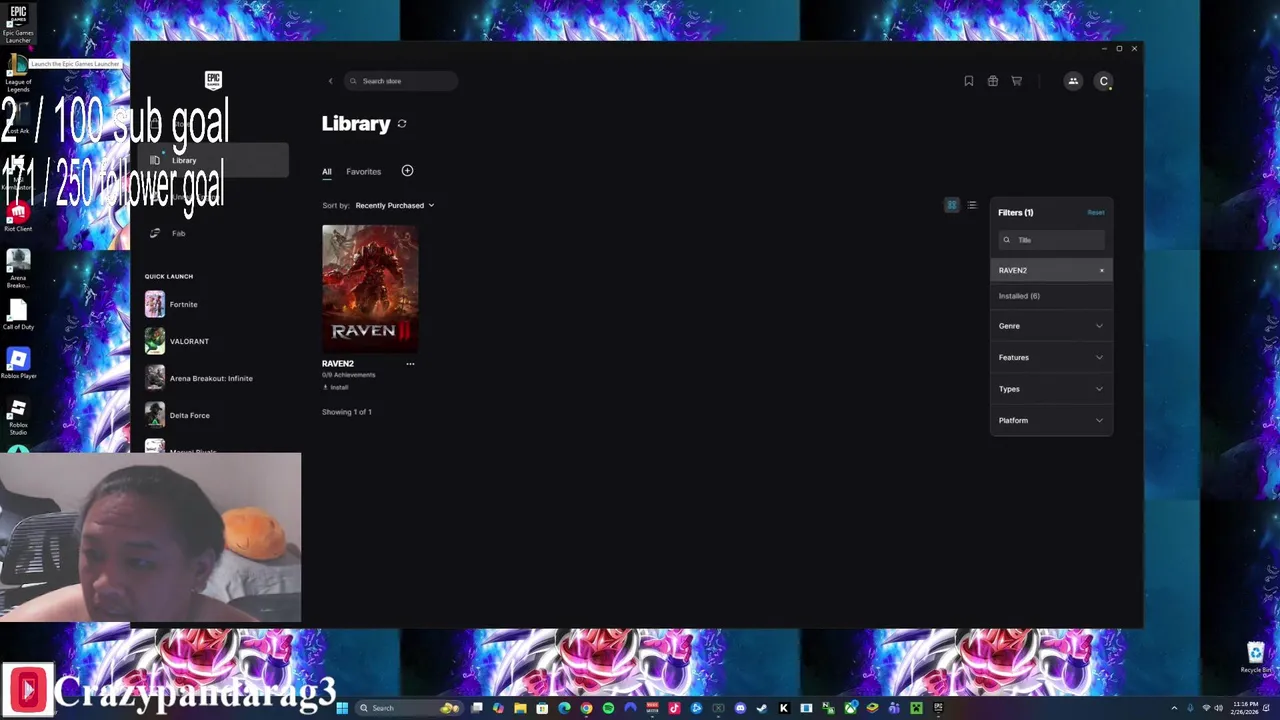Click the RAVEN2 title text under cover
Image resolution: width=1280 pixels, height=720 pixels.
click(x=338, y=364)
